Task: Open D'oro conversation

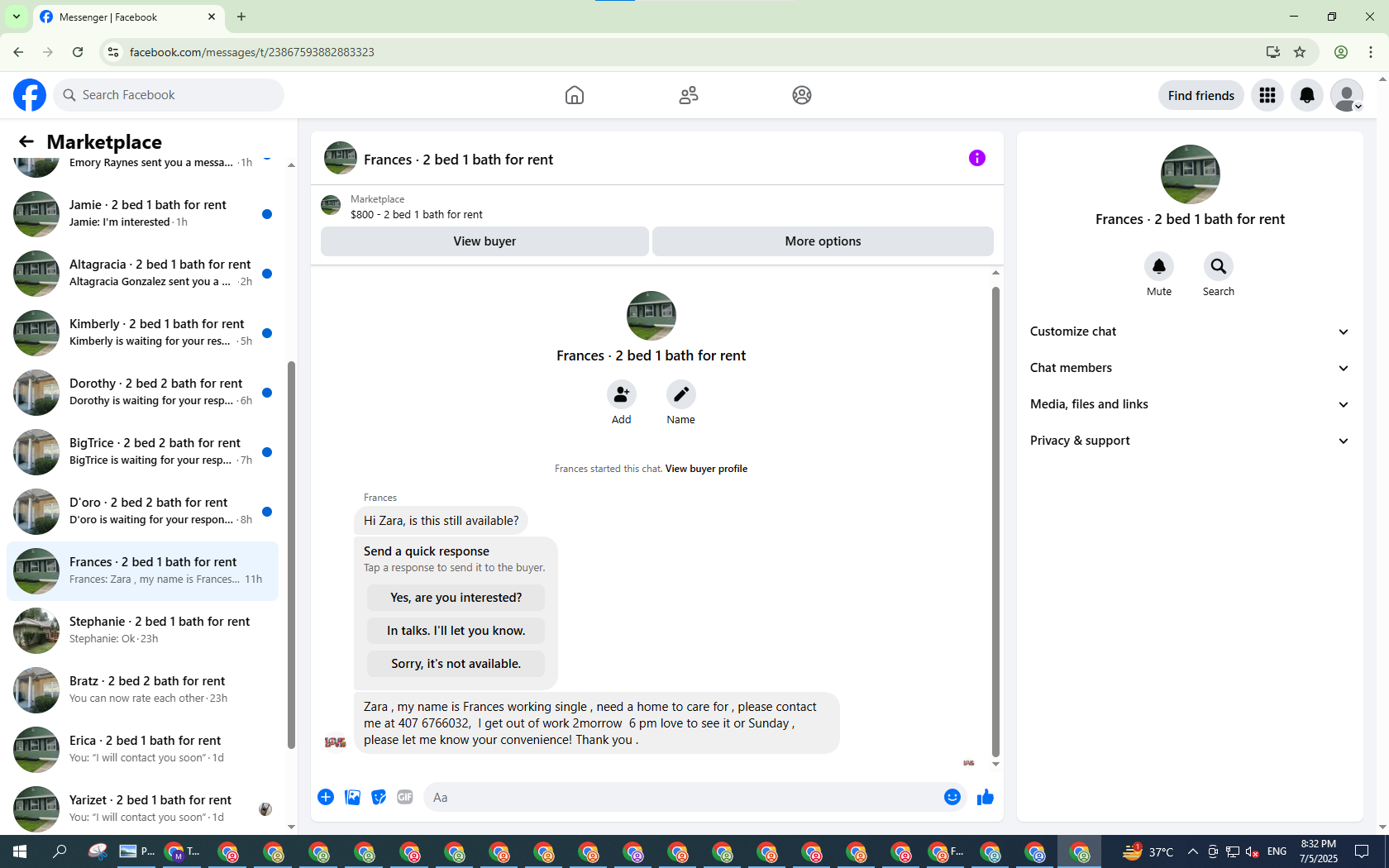Action: pos(143,512)
